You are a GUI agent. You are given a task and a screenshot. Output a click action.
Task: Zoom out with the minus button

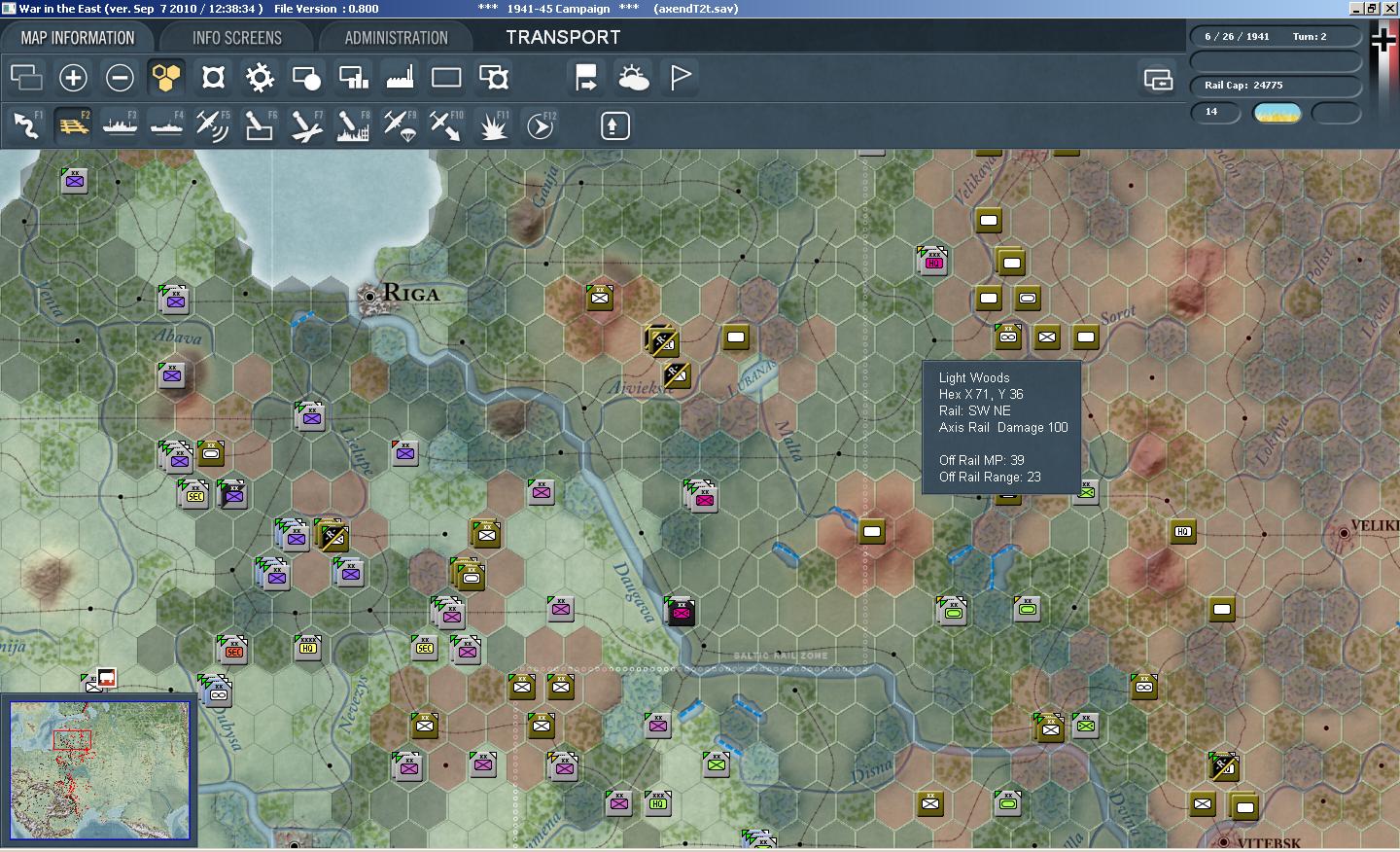(x=120, y=77)
